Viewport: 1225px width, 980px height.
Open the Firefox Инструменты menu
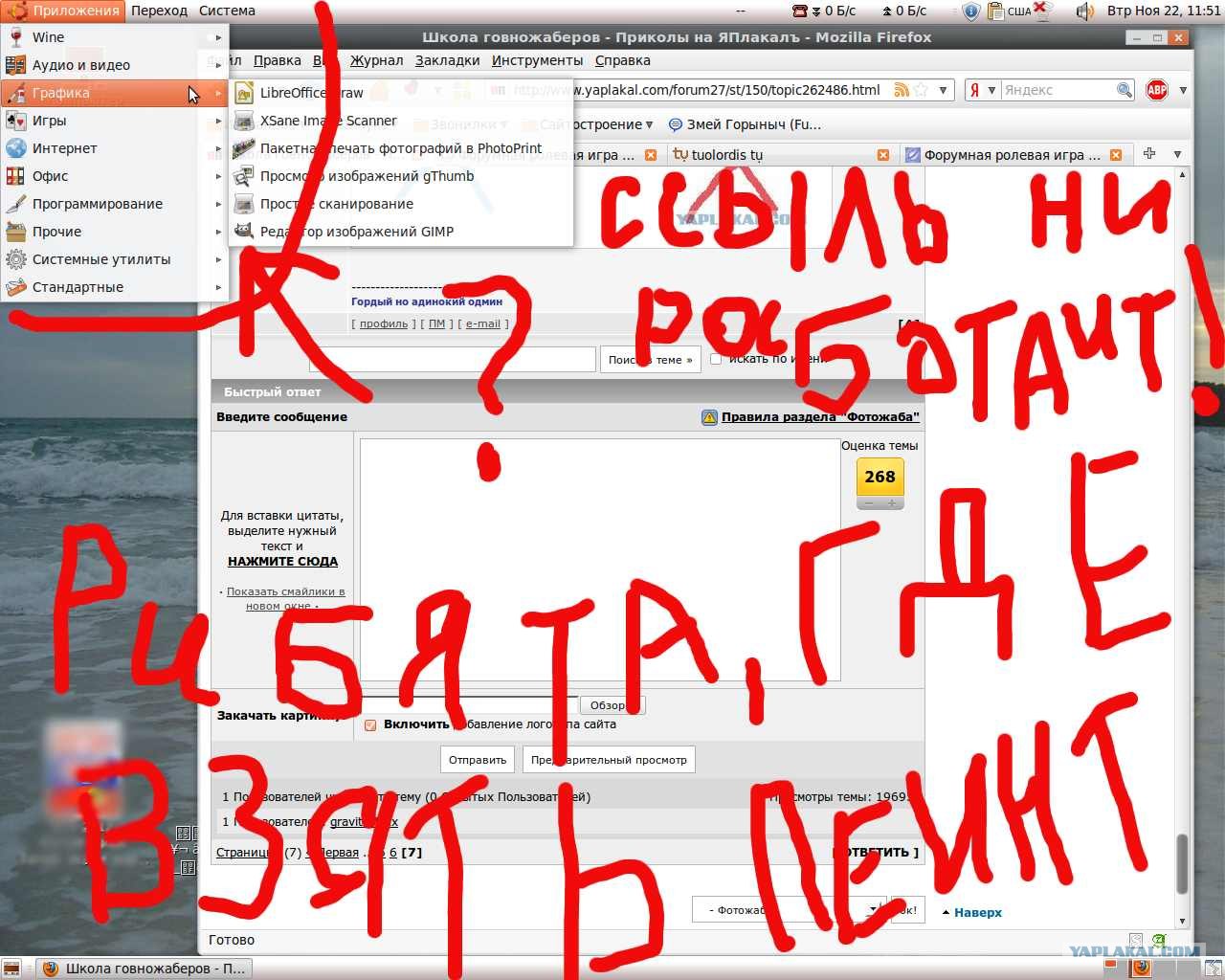point(537,60)
